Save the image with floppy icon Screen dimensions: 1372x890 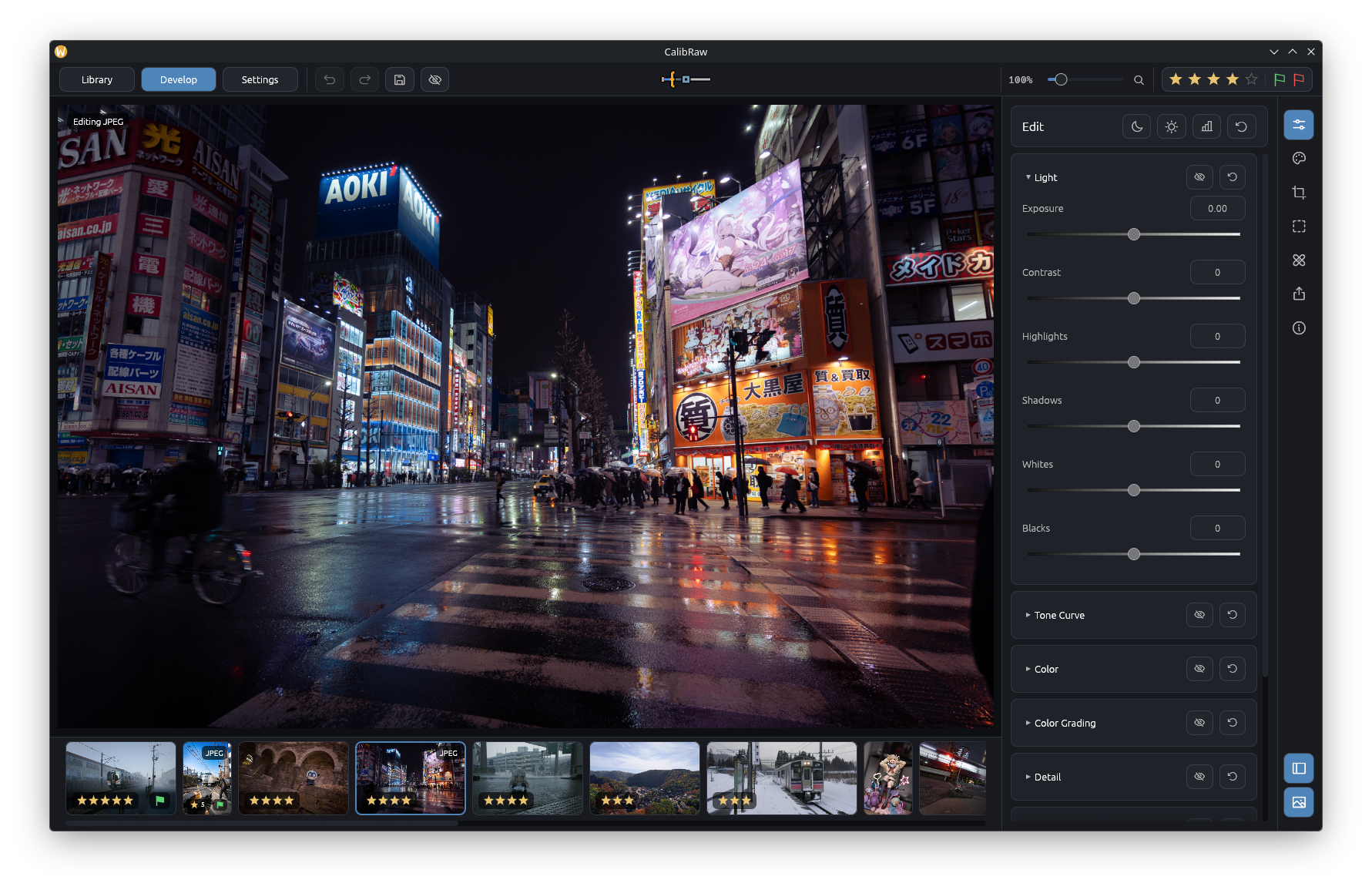click(400, 79)
